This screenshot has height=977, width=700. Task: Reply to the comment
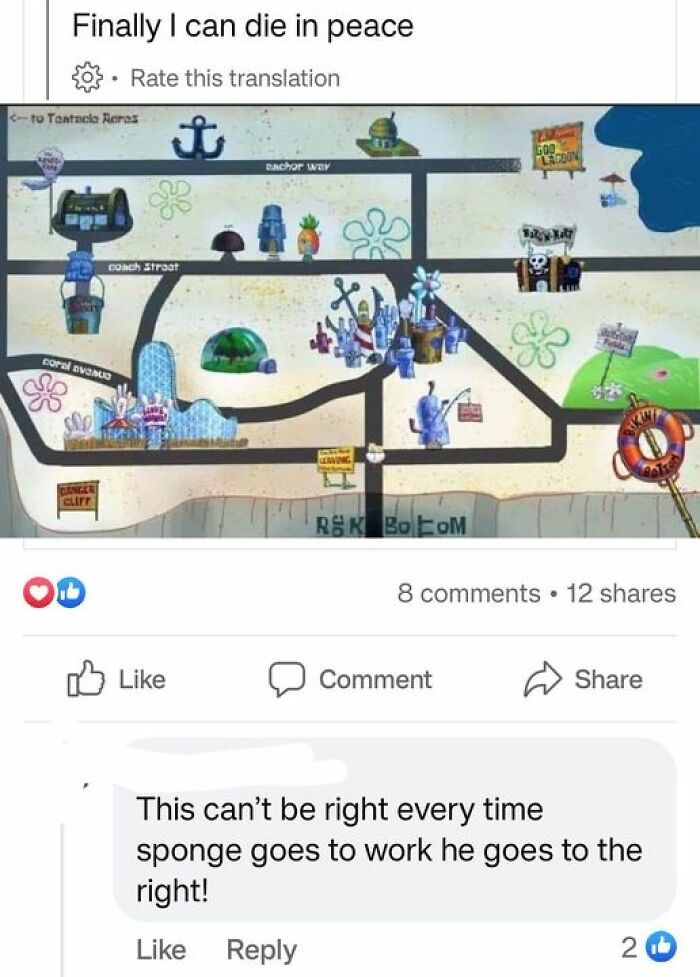(x=261, y=950)
